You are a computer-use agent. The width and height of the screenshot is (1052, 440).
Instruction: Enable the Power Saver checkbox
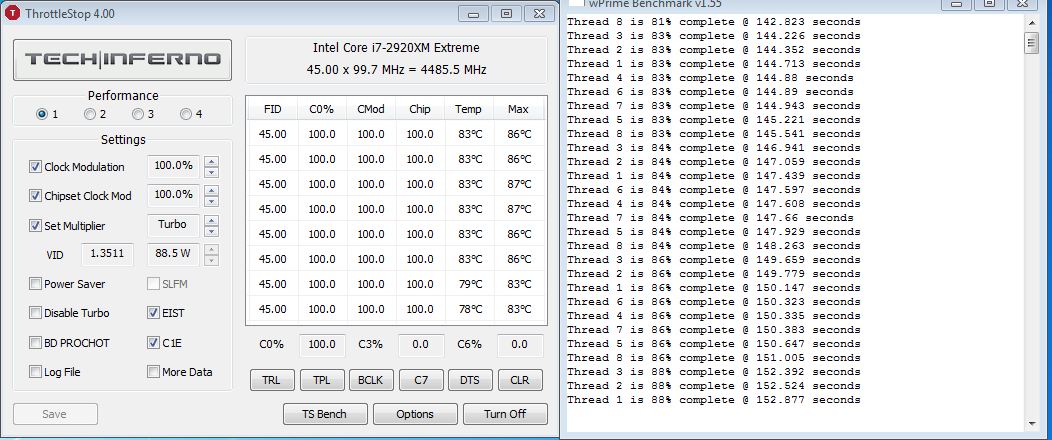pos(35,284)
